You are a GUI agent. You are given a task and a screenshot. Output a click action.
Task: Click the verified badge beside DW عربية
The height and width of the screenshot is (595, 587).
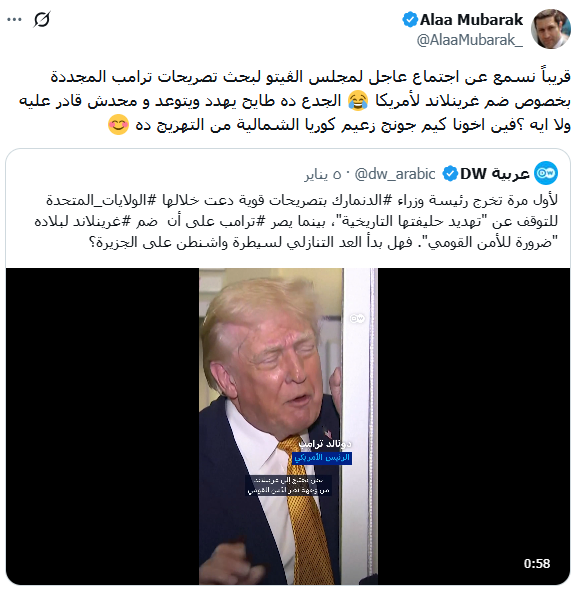[x=450, y=174]
